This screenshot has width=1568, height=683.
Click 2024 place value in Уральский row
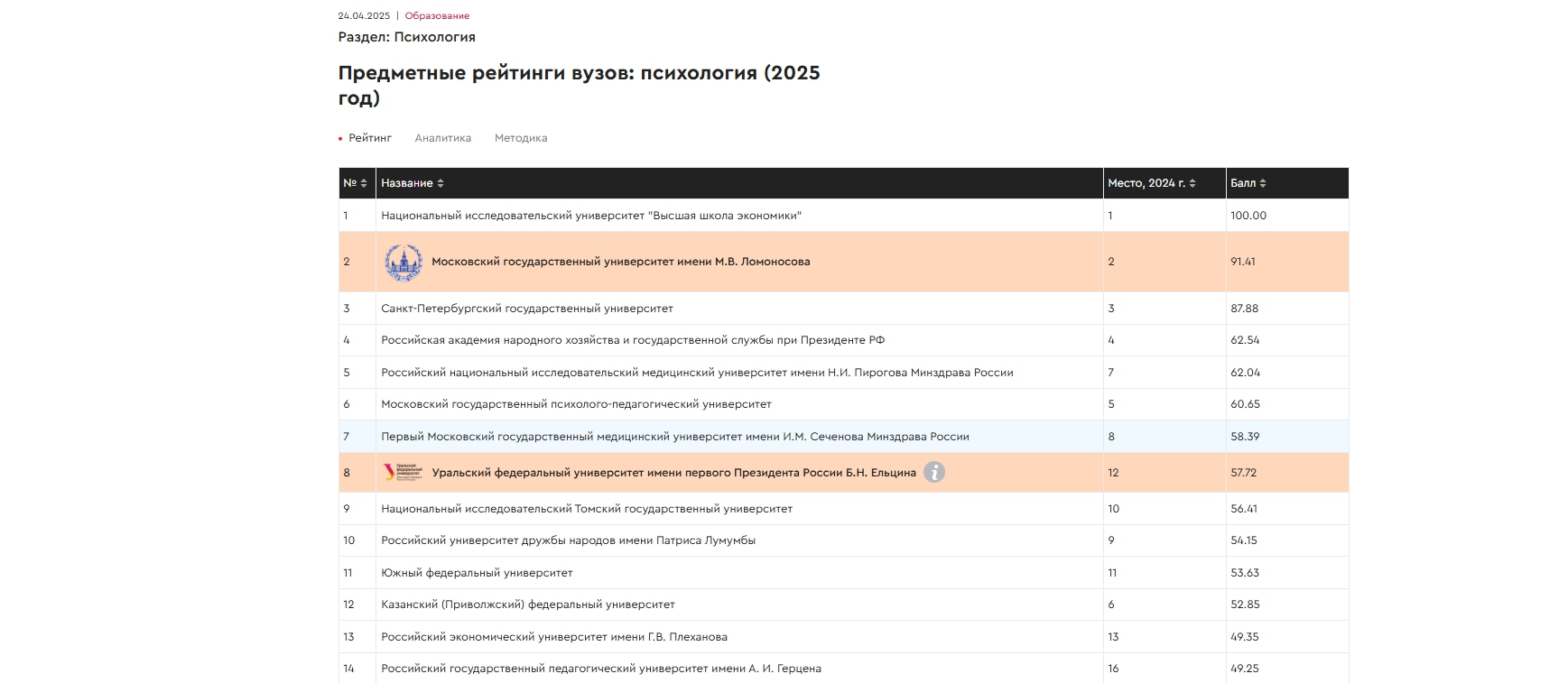[1113, 473]
